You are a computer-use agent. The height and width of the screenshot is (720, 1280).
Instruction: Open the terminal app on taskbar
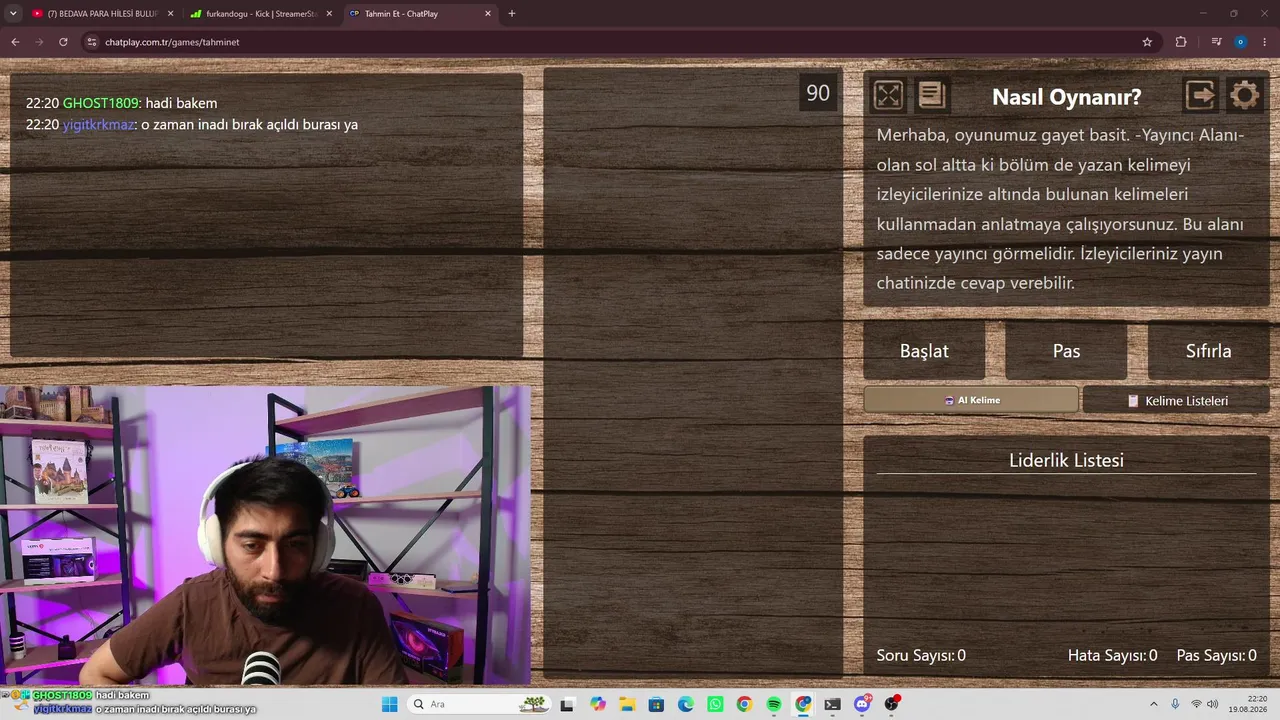[x=833, y=704]
